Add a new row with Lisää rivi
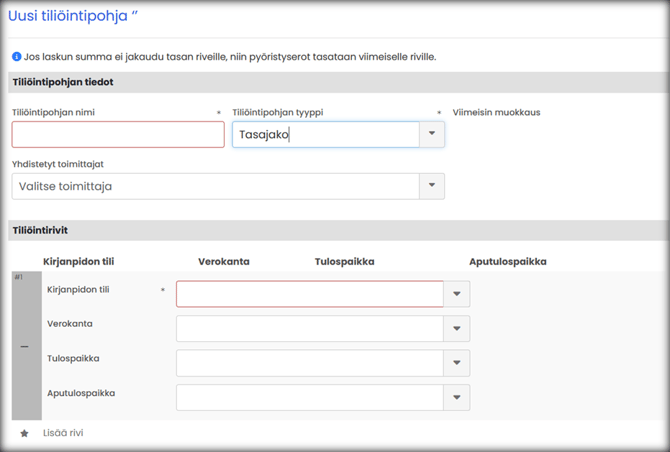670x452 pixels. tap(62, 434)
